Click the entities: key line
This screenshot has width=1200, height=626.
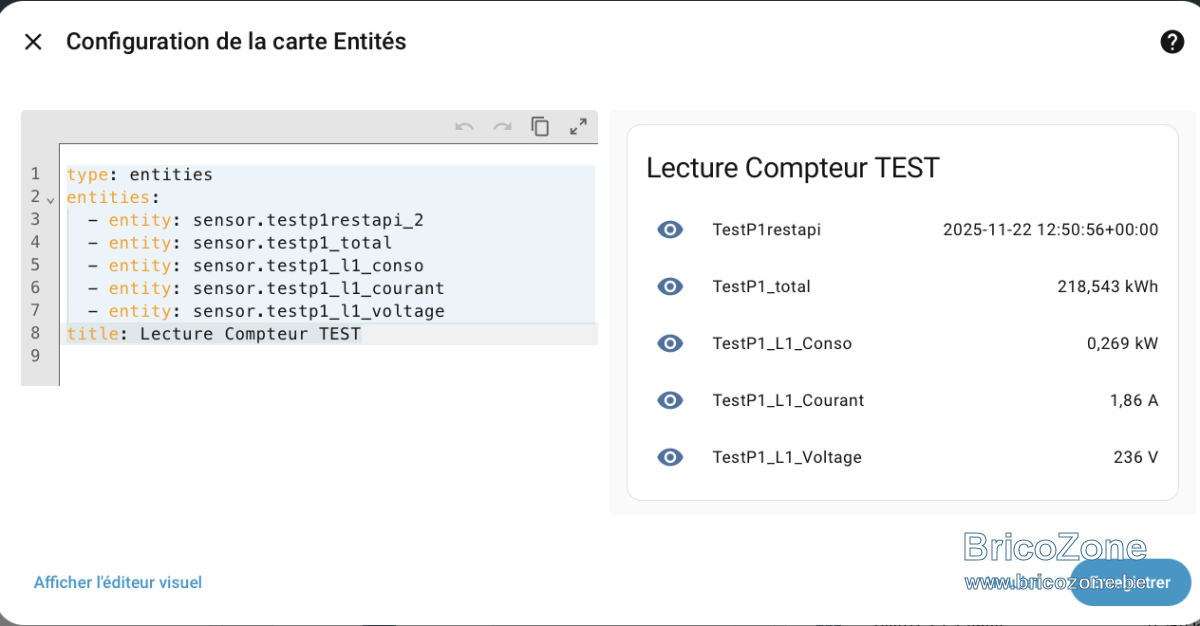click(113, 197)
